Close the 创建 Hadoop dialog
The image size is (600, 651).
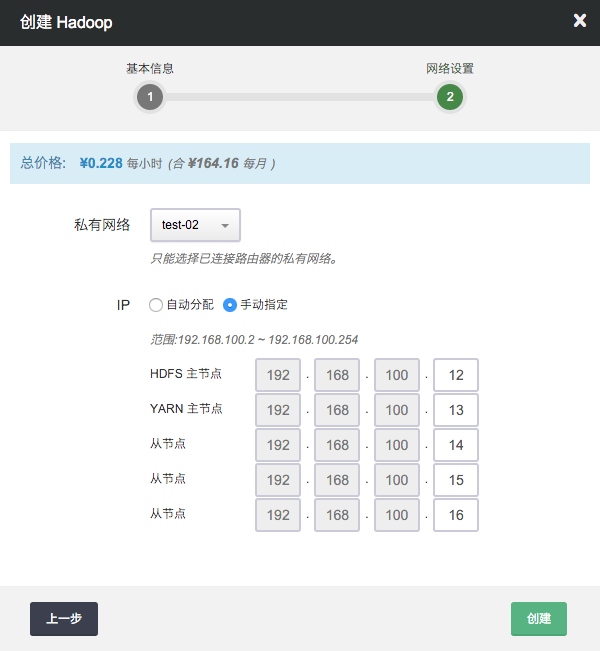tap(579, 21)
